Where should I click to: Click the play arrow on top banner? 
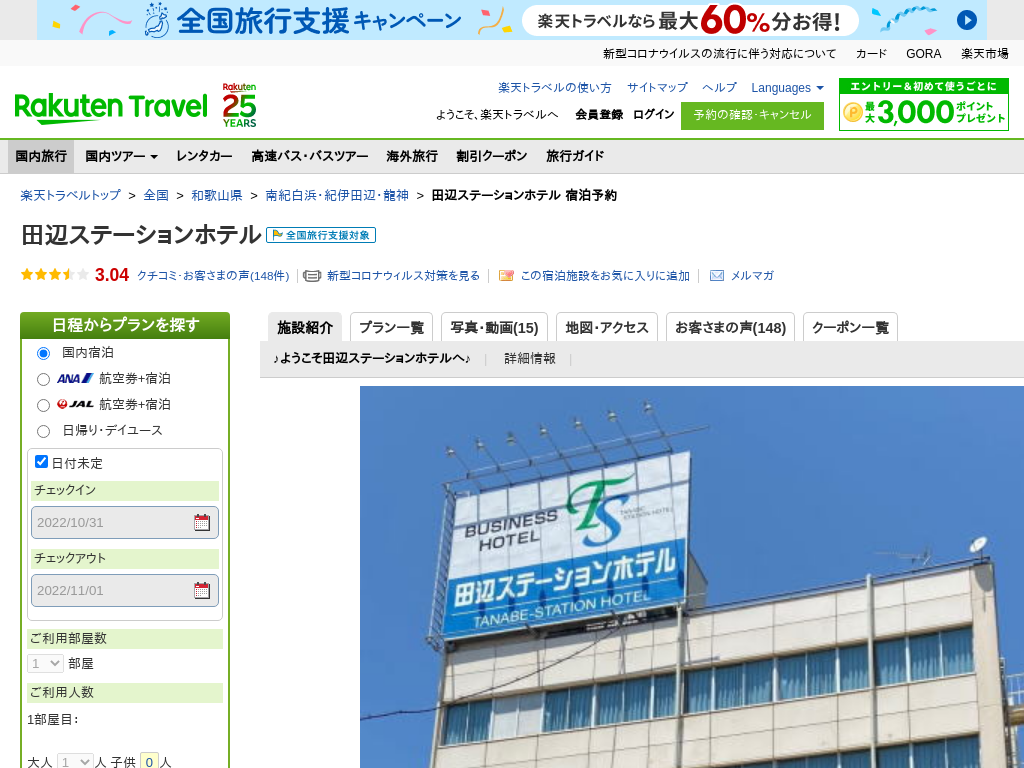coord(967,20)
